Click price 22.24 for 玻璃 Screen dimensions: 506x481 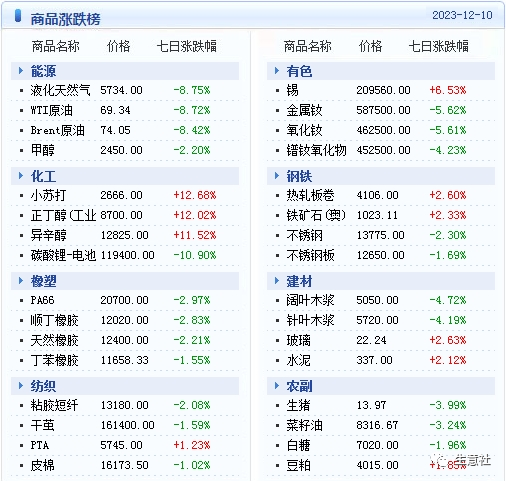click(371, 340)
